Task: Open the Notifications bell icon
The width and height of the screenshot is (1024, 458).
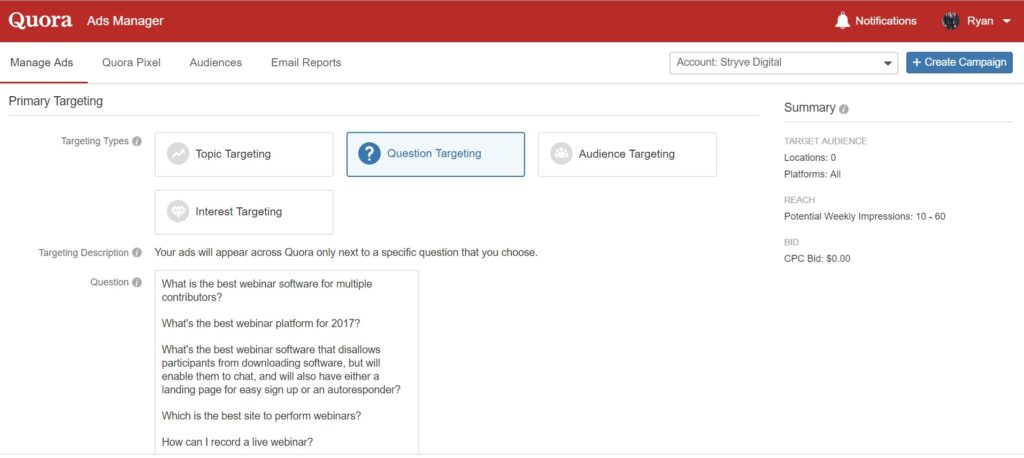Action: (x=842, y=21)
